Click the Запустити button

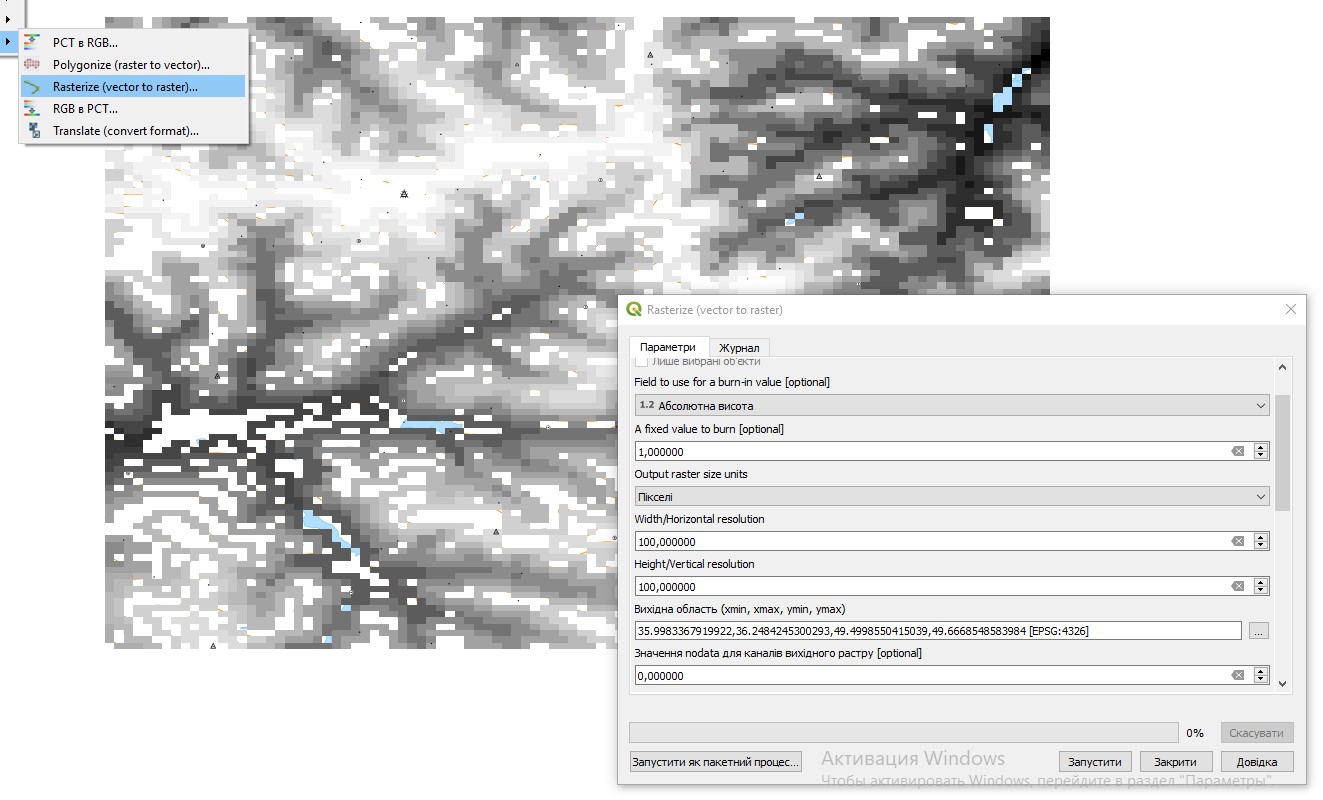click(1095, 761)
